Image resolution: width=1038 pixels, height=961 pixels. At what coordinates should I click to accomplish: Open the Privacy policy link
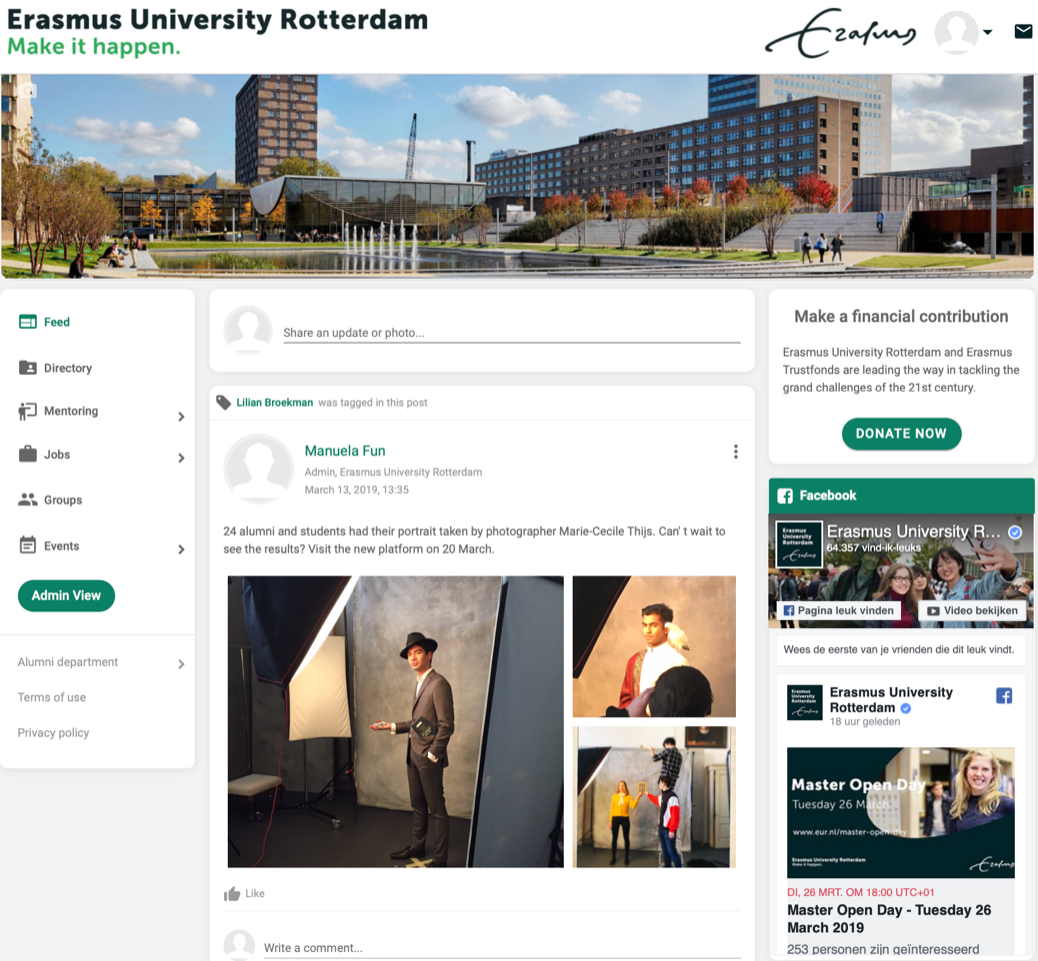[x=53, y=733]
